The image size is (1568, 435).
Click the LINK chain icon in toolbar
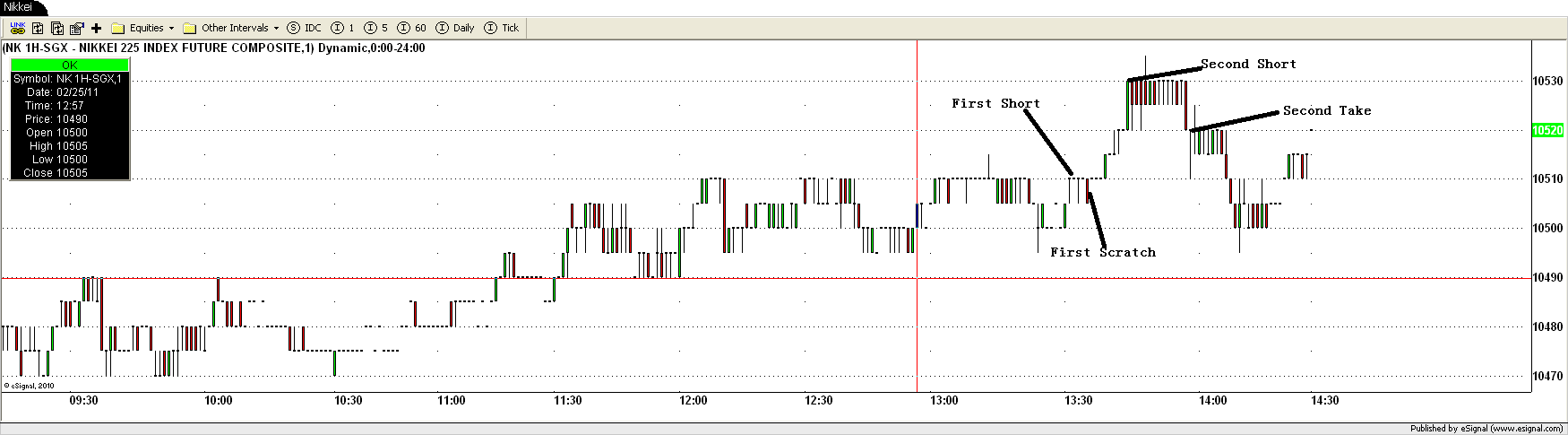click(17, 28)
